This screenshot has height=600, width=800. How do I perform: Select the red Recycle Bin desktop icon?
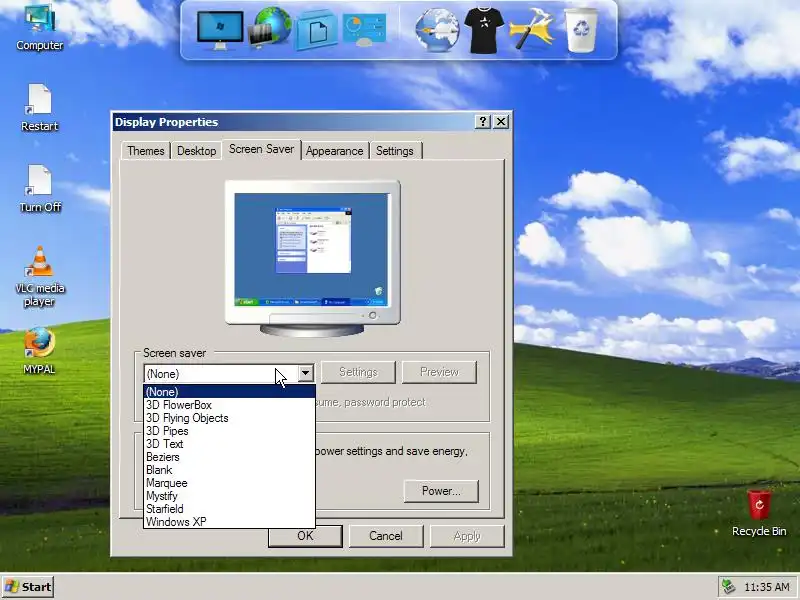[x=759, y=513]
